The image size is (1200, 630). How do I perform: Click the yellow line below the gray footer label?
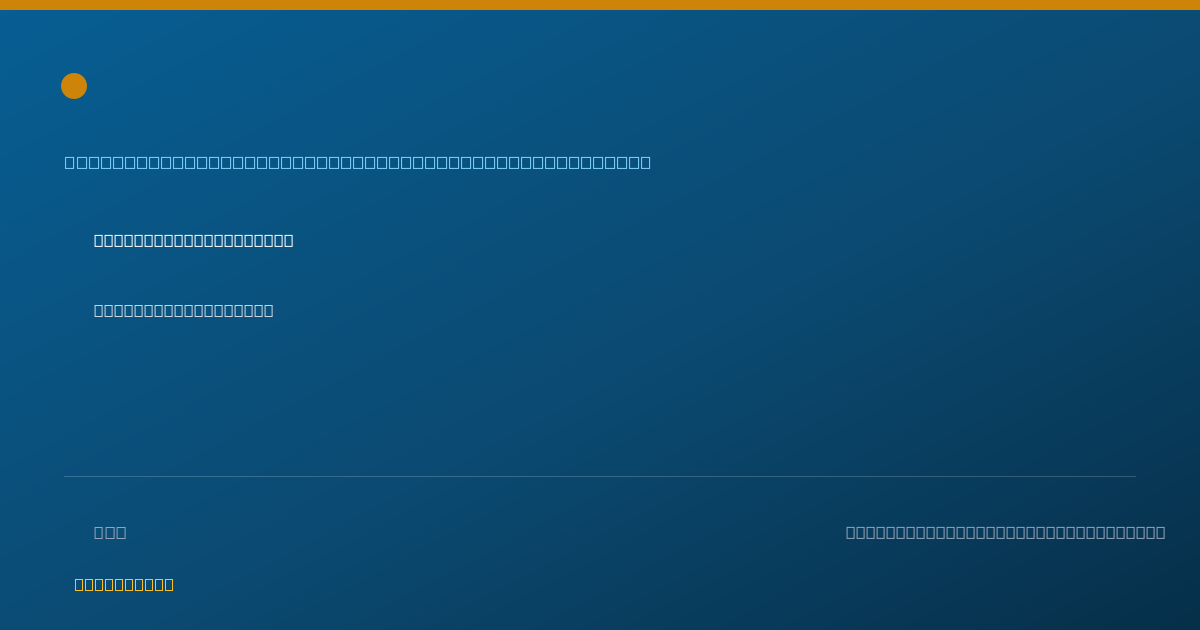[124, 584]
